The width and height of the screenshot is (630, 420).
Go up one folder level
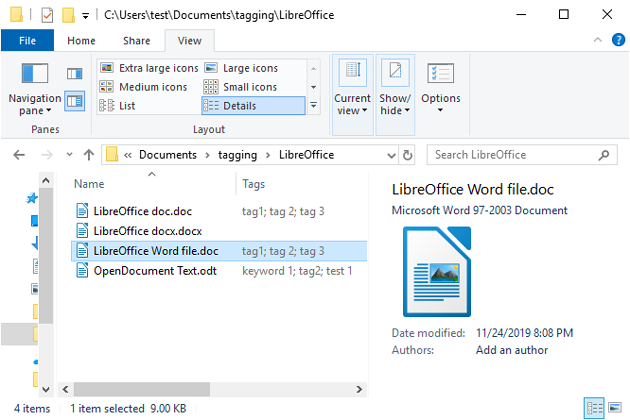[89, 155]
